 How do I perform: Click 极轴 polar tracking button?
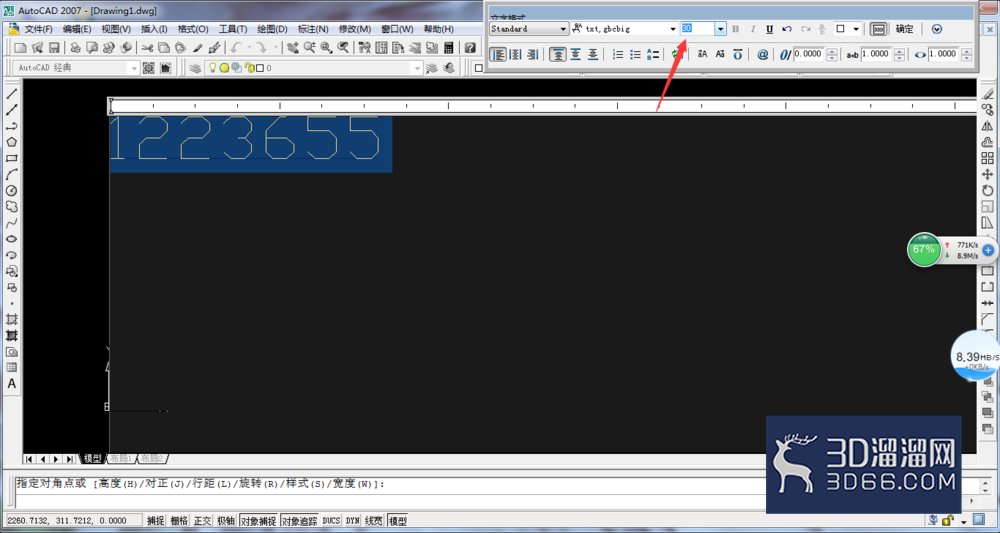tap(226, 521)
